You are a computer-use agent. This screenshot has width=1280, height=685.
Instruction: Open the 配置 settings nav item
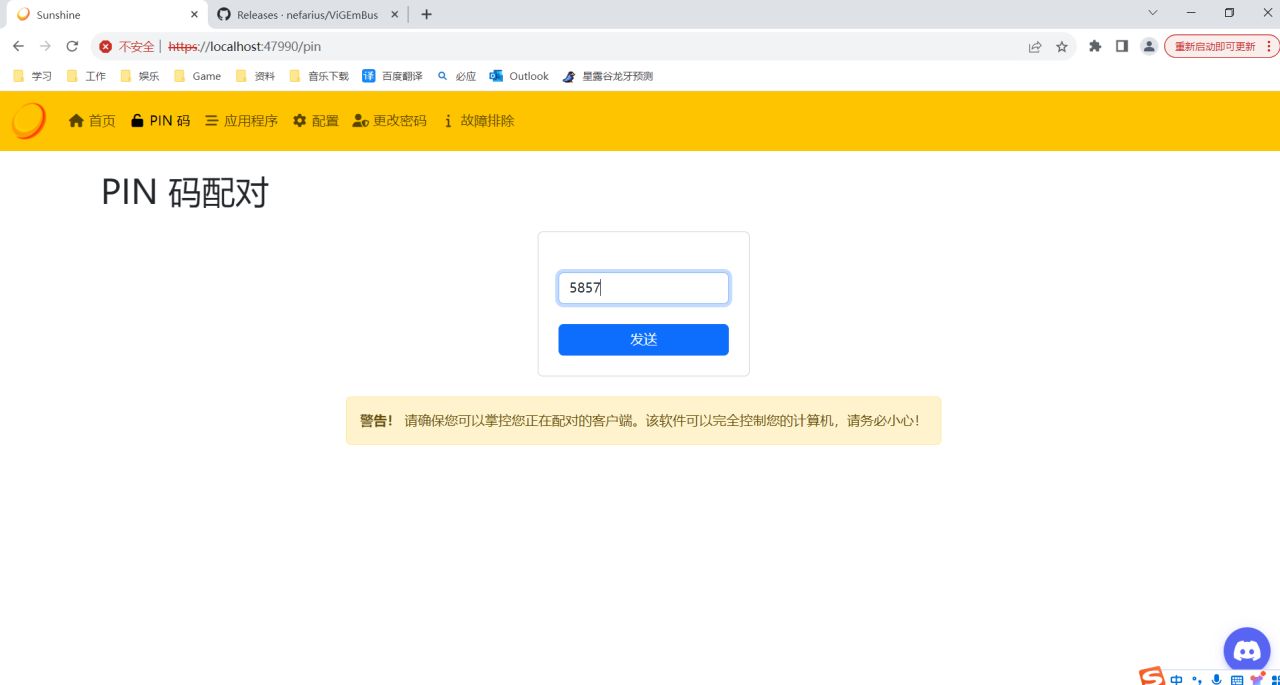point(316,121)
